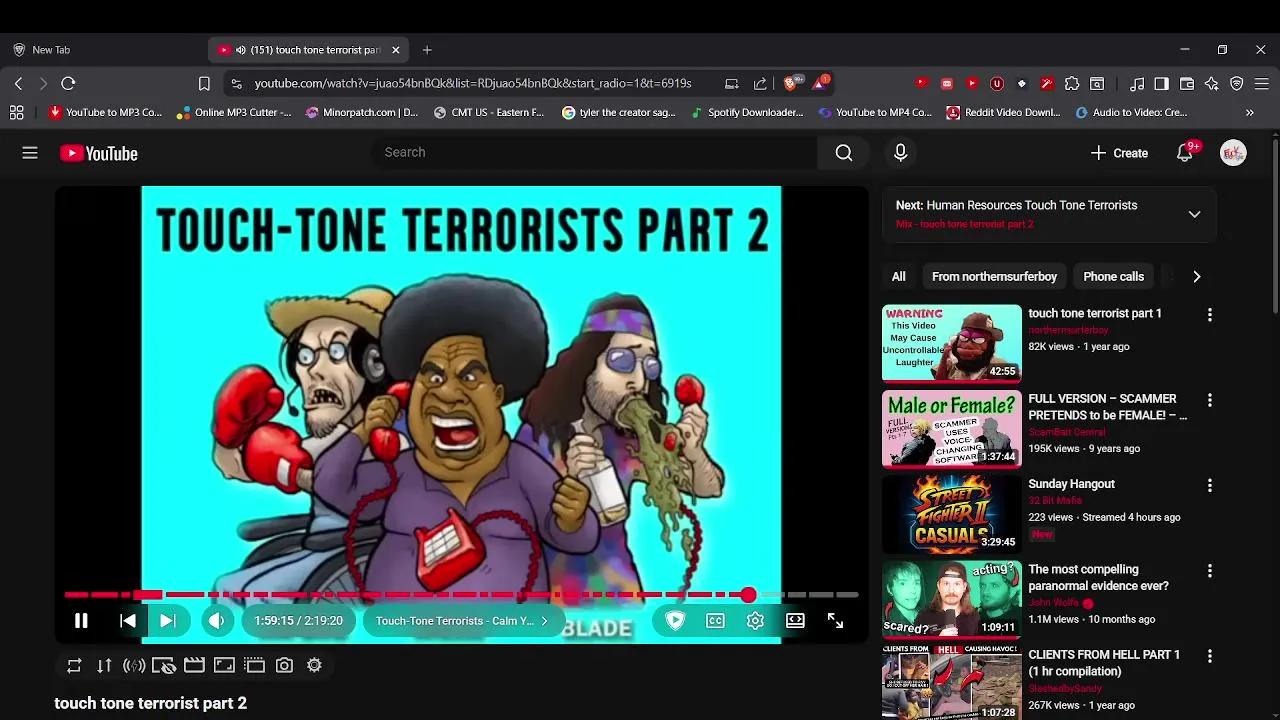Take a video screenshot with the camera icon
This screenshot has height=720, width=1280.
[x=284, y=665]
